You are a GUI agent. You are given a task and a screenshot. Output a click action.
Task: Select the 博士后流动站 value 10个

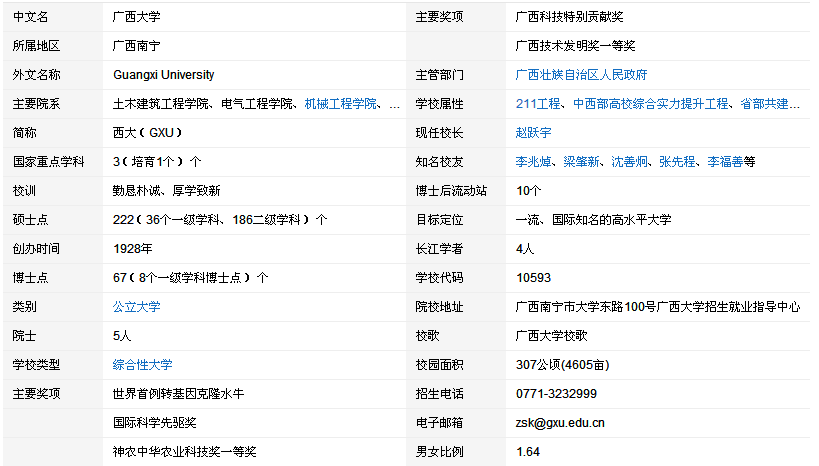click(x=529, y=191)
